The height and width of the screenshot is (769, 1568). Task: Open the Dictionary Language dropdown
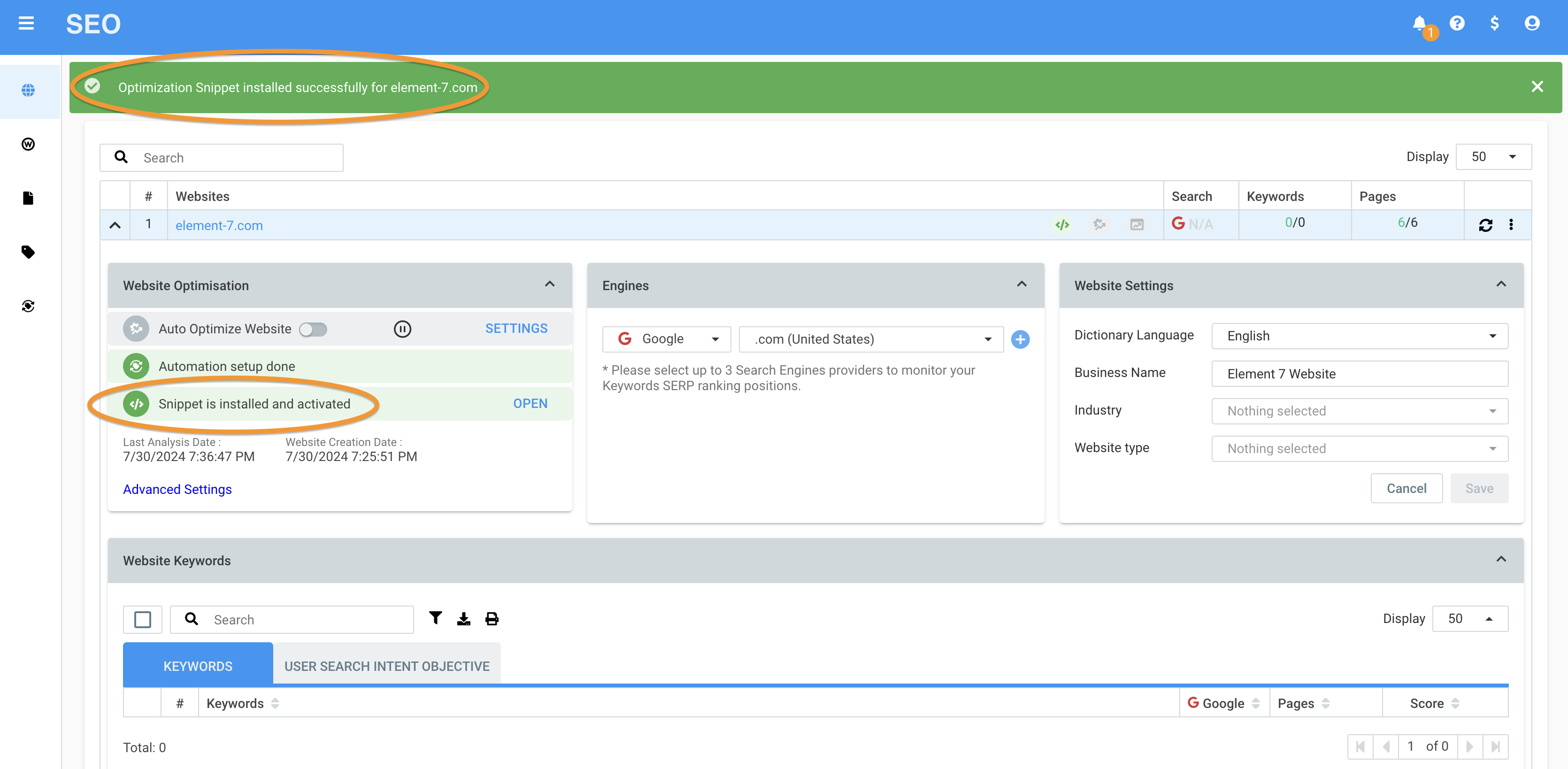pyautogui.click(x=1359, y=336)
